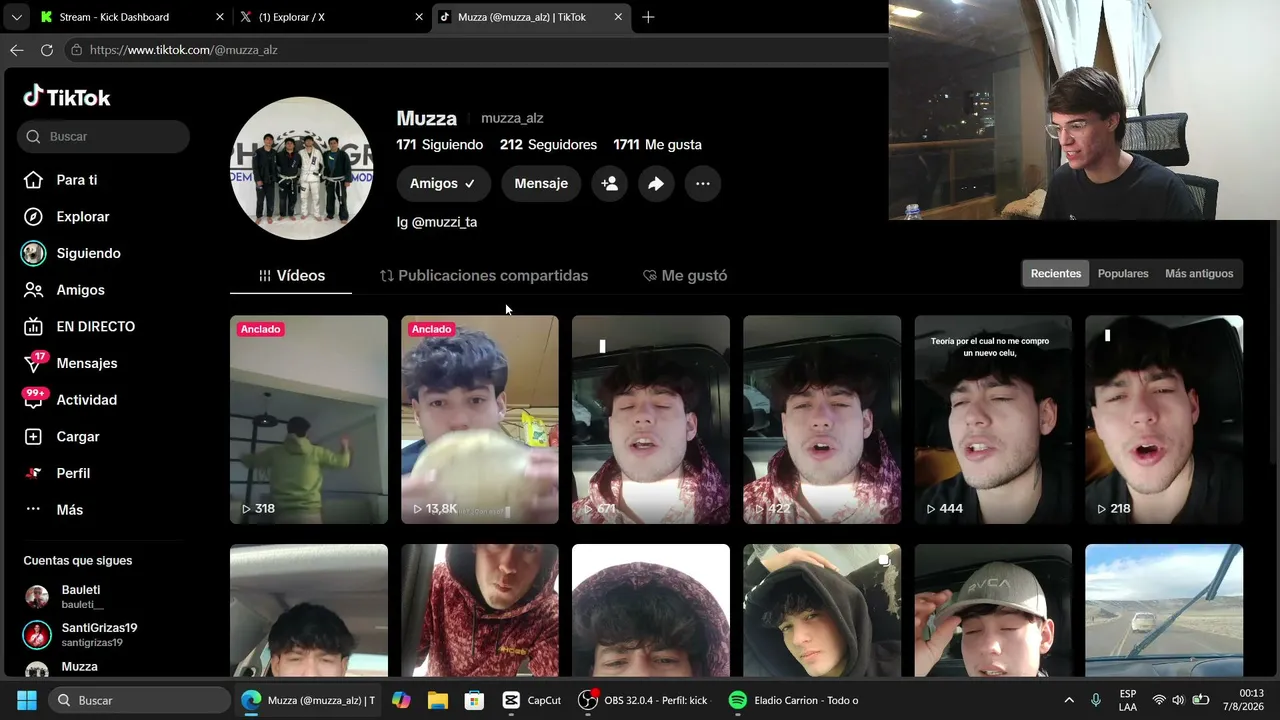Viewport: 1280px width, 720px height.
Task: Play the video with 422 views
Action: click(822, 420)
